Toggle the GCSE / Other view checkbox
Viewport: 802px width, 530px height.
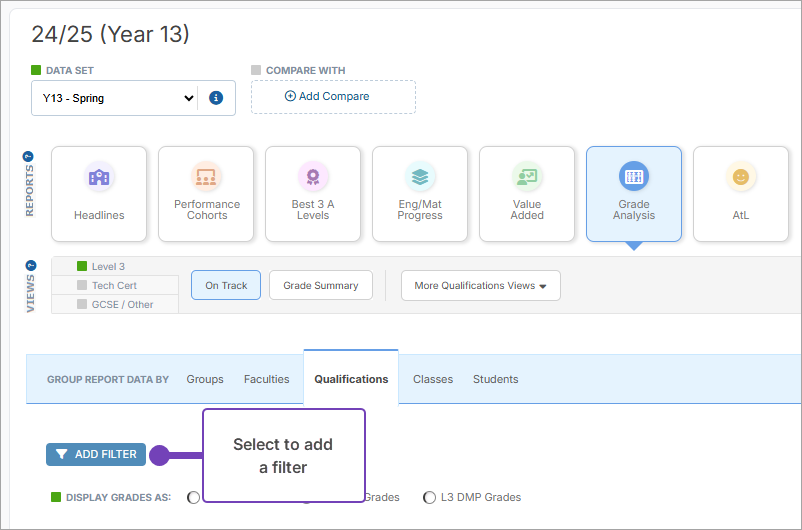(84, 304)
